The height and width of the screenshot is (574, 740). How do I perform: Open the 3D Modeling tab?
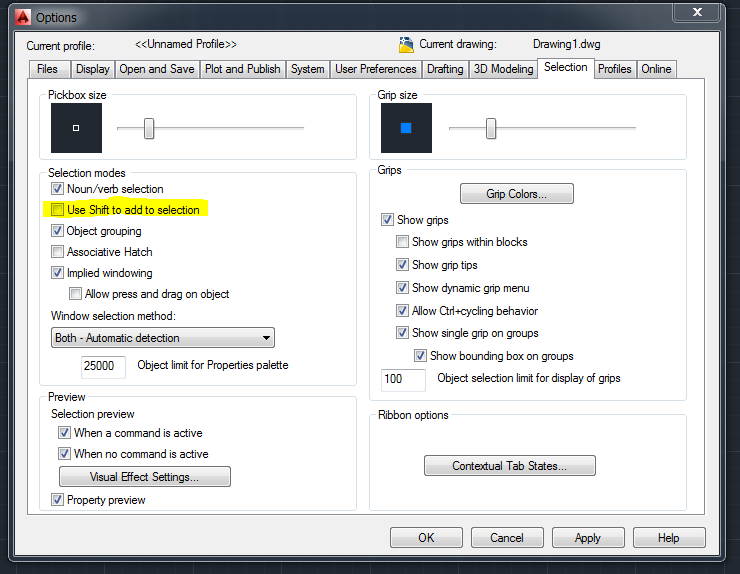(x=503, y=69)
